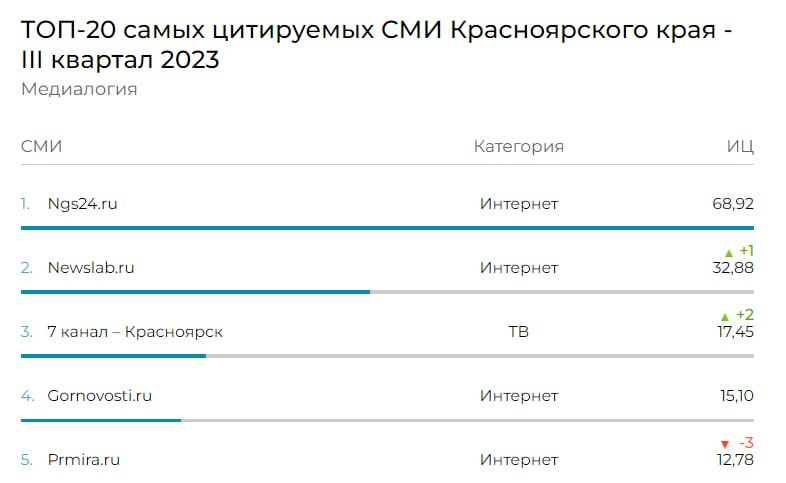The height and width of the screenshot is (483, 786).
Task: Click the 68,92 index value
Action: (733, 204)
